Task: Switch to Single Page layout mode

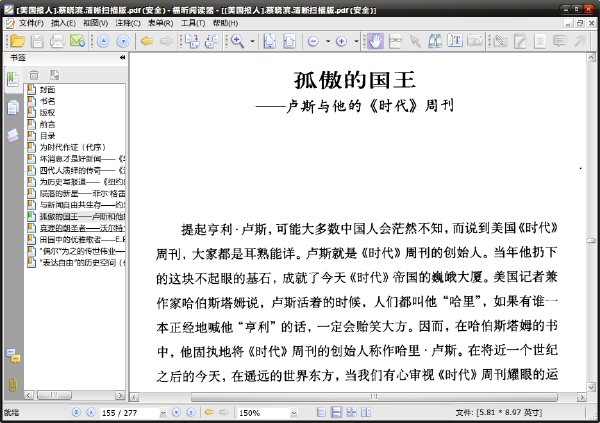Action: click(x=321, y=412)
